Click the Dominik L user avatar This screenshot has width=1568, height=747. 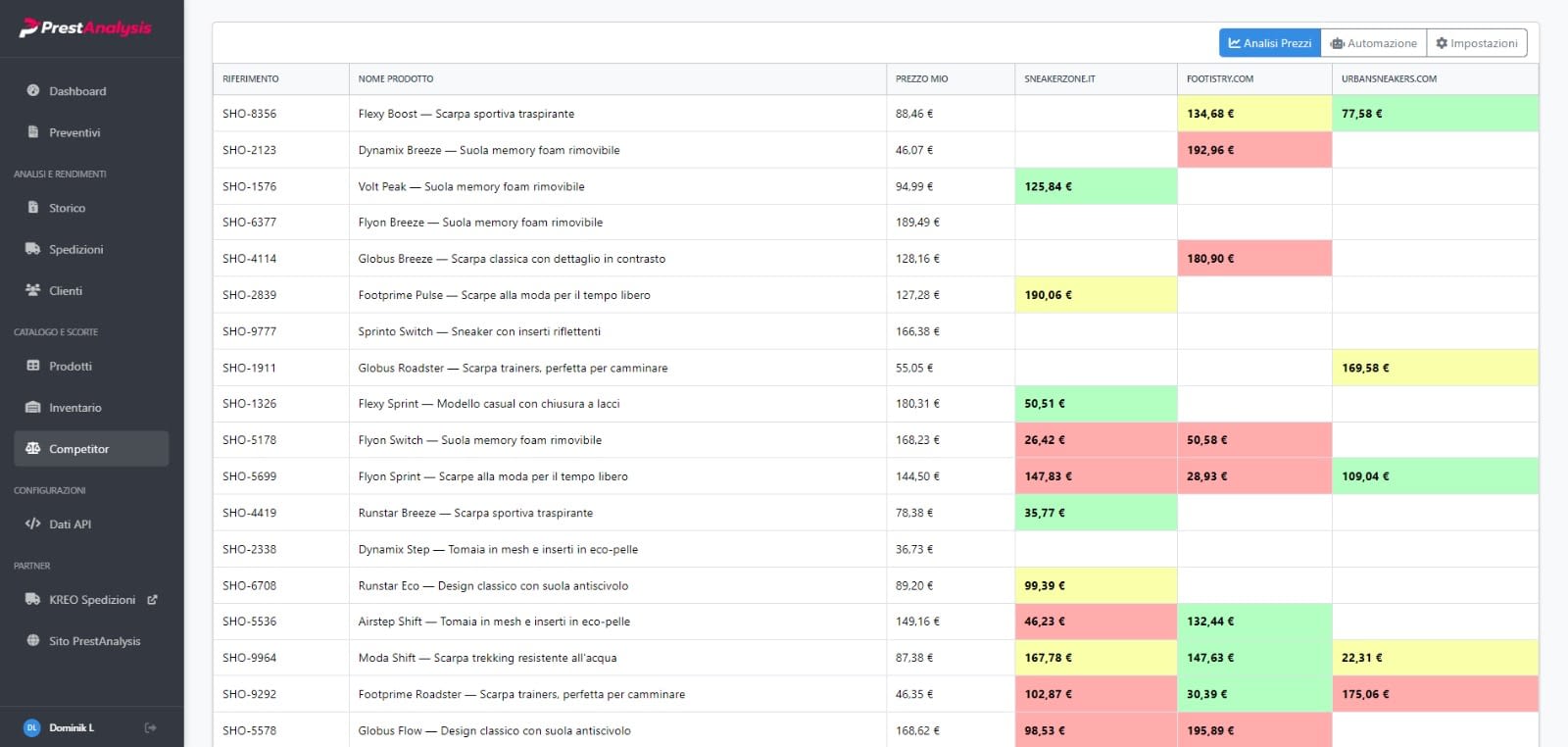coord(31,727)
